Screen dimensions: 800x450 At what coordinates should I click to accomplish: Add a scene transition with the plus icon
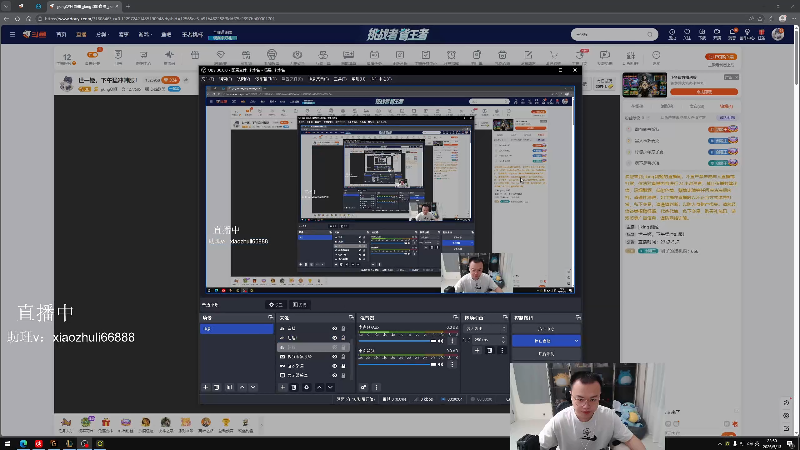[x=477, y=351]
